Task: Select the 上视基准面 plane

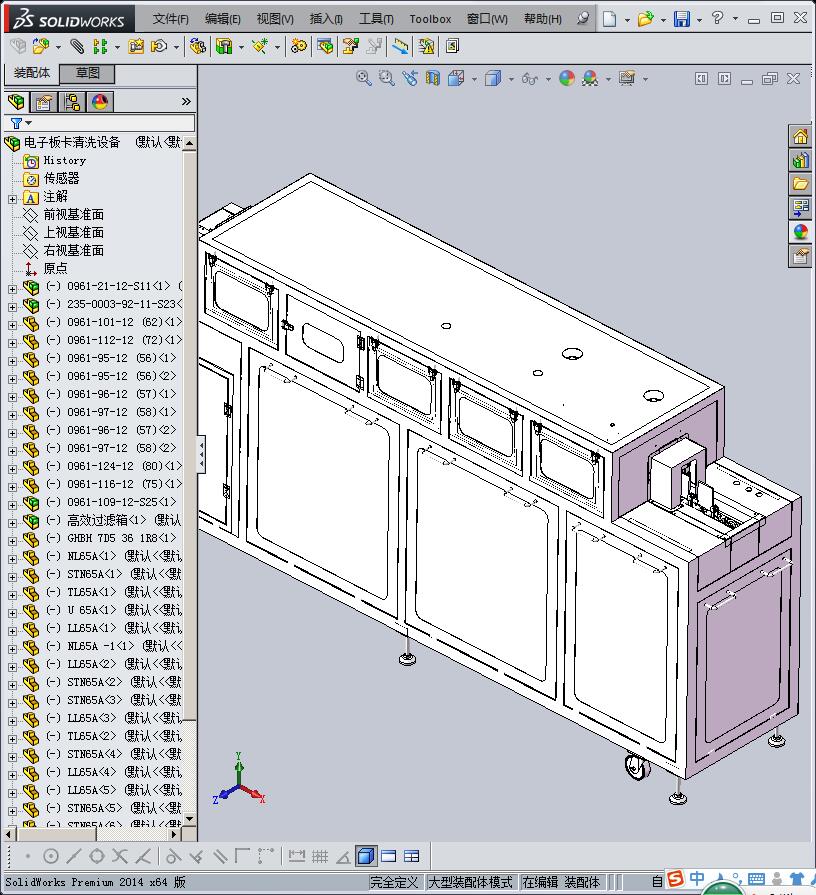Action: coord(74,232)
